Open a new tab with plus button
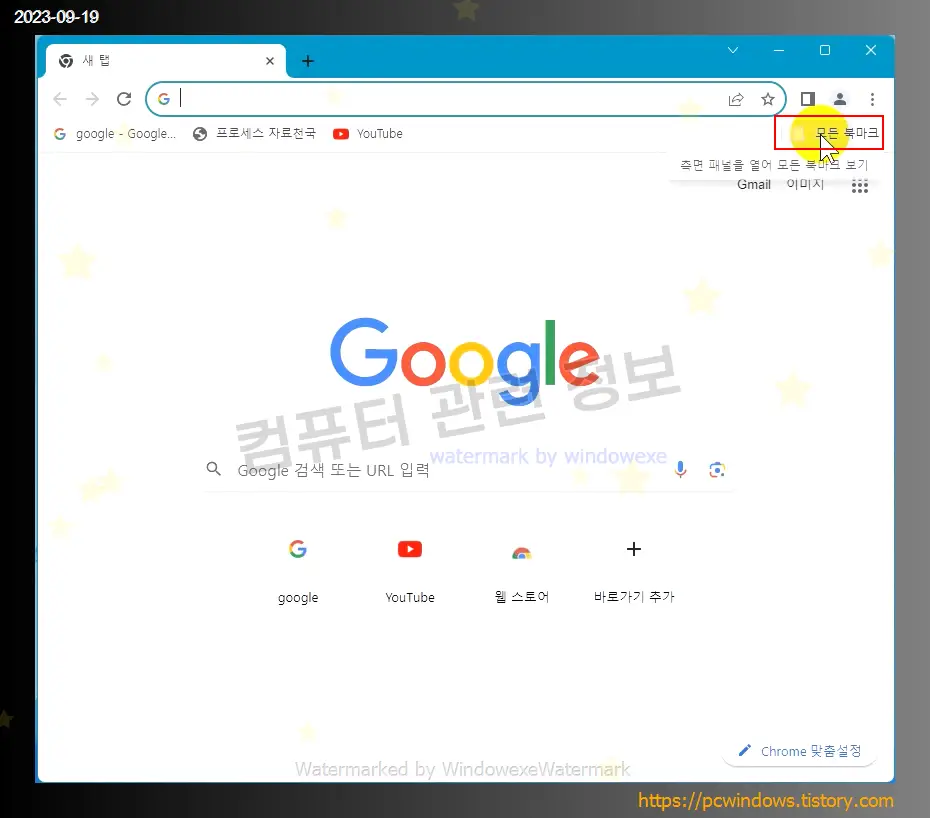930x818 pixels. pos(308,61)
